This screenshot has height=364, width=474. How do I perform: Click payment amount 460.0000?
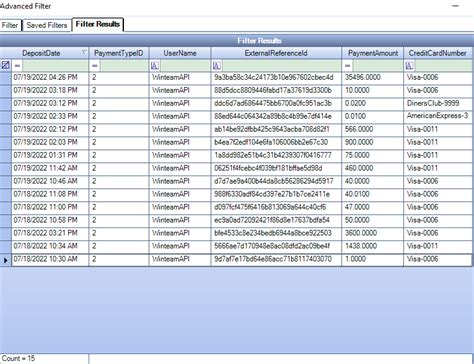coord(373,168)
